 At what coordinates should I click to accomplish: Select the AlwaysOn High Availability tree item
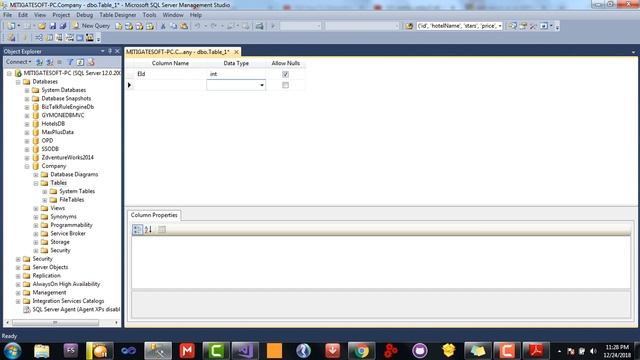tap(66, 284)
